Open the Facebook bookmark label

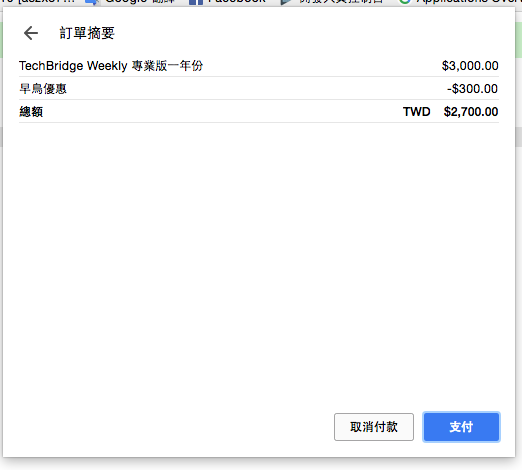237,2
